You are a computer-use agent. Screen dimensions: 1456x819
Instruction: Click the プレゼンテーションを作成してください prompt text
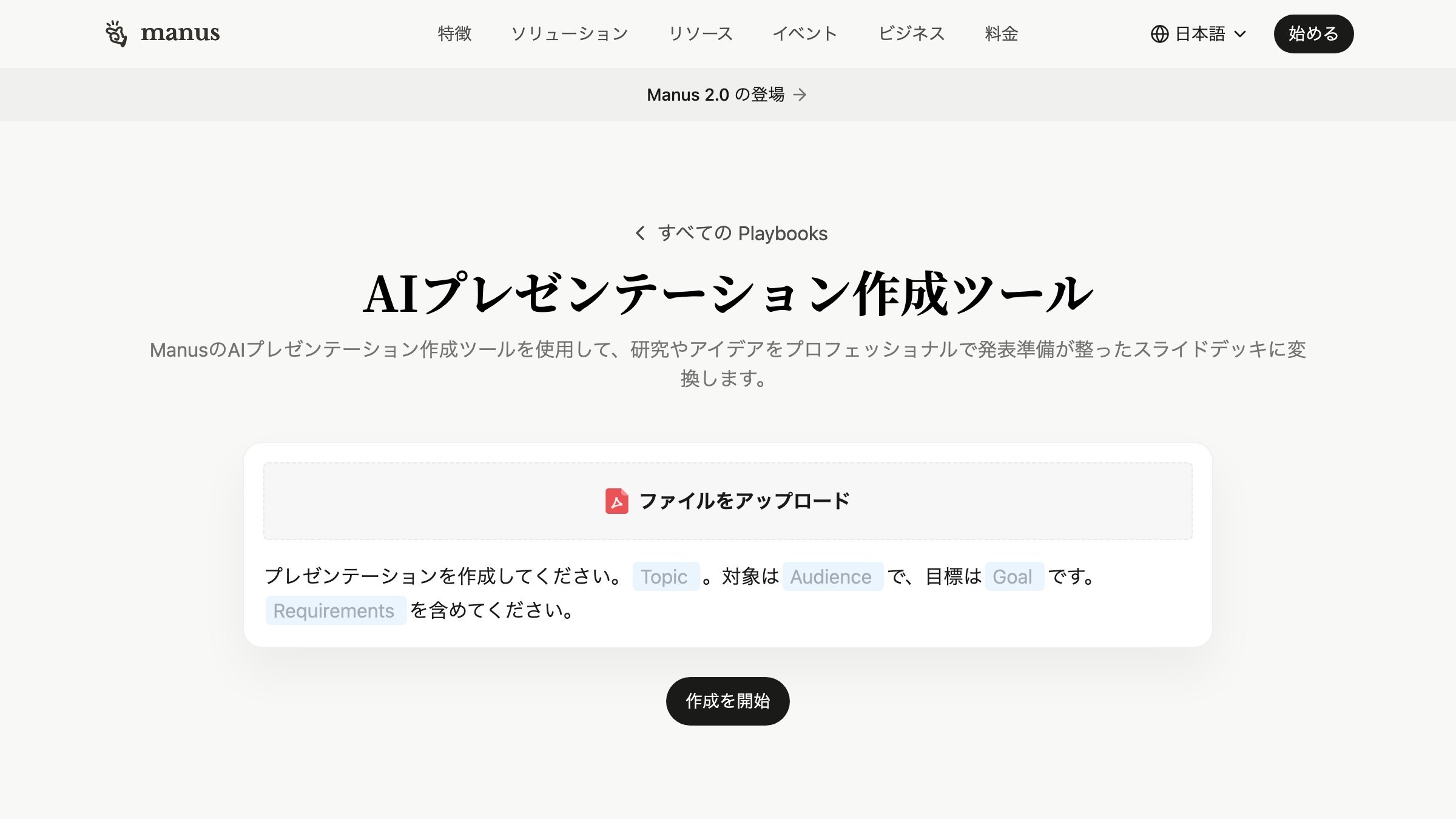[443, 576]
